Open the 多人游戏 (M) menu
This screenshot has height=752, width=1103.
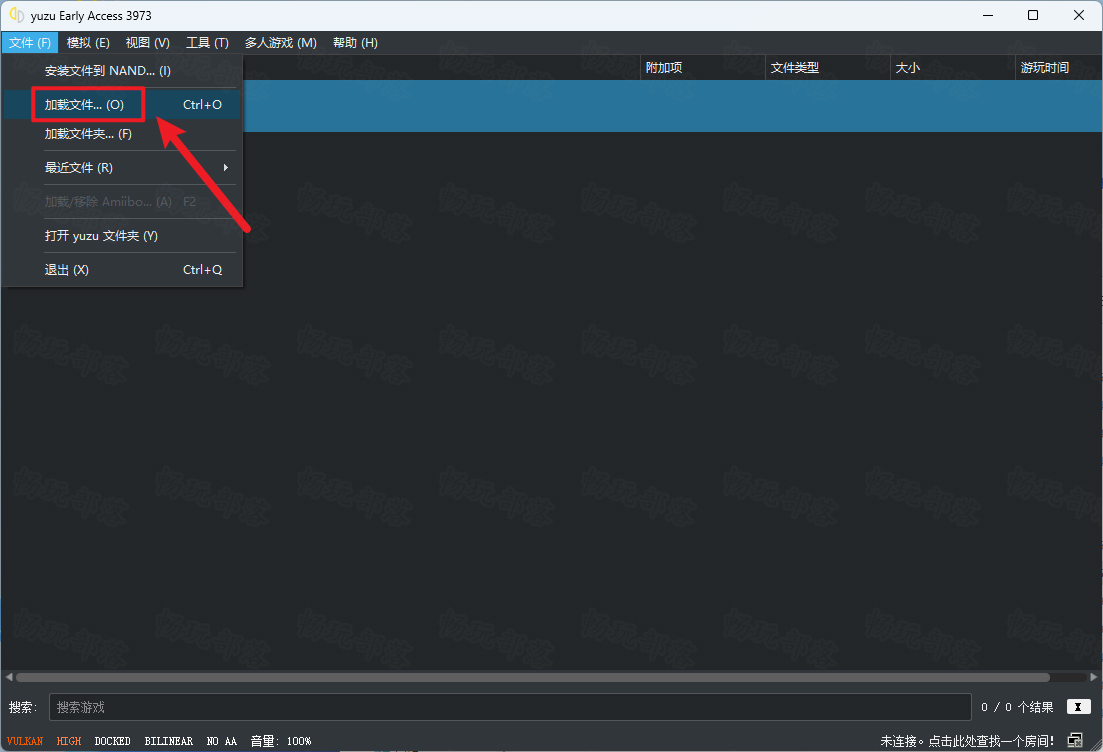[x=281, y=42]
